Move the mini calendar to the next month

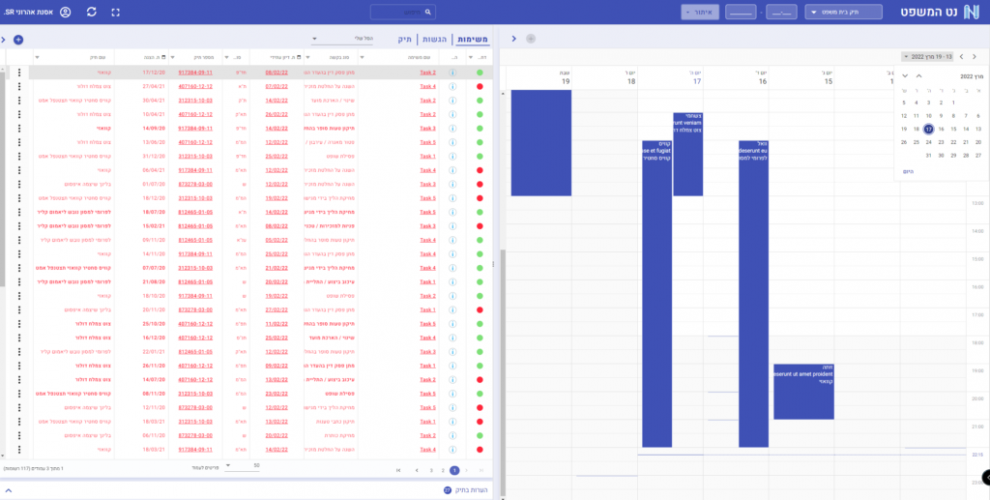(905, 76)
